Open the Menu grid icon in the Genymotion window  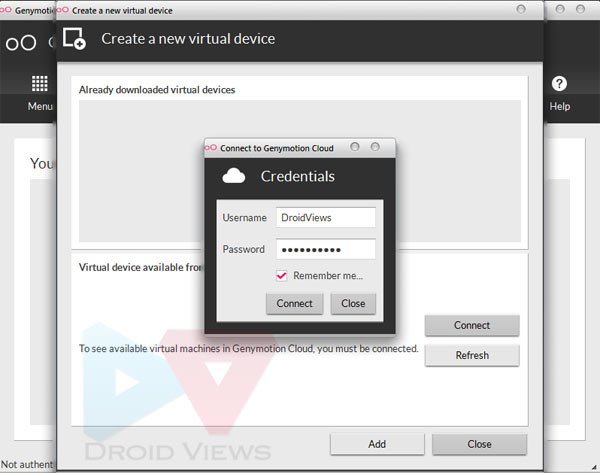39,83
